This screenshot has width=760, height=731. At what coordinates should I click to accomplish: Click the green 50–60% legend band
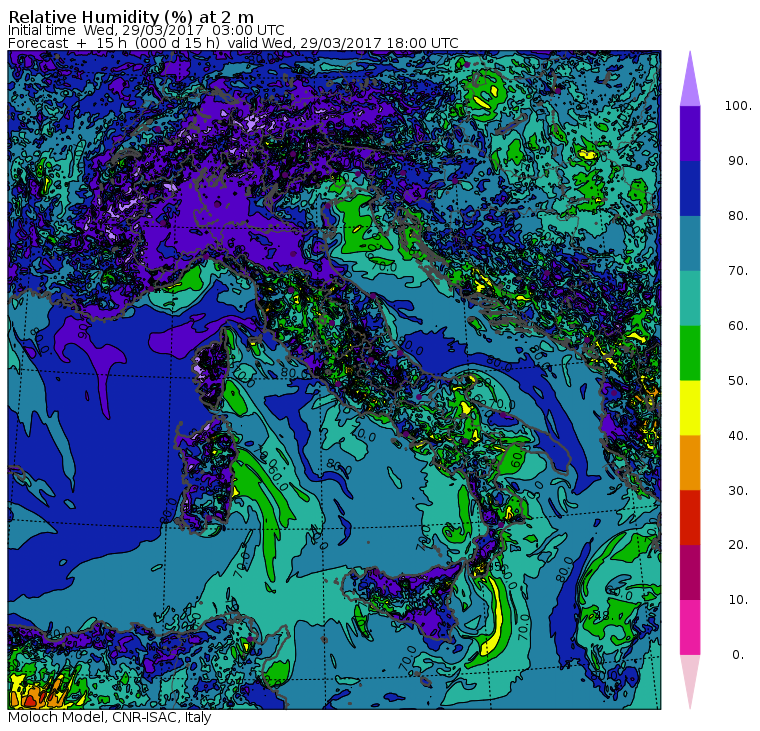pyautogui.click(x=690, y=353)
